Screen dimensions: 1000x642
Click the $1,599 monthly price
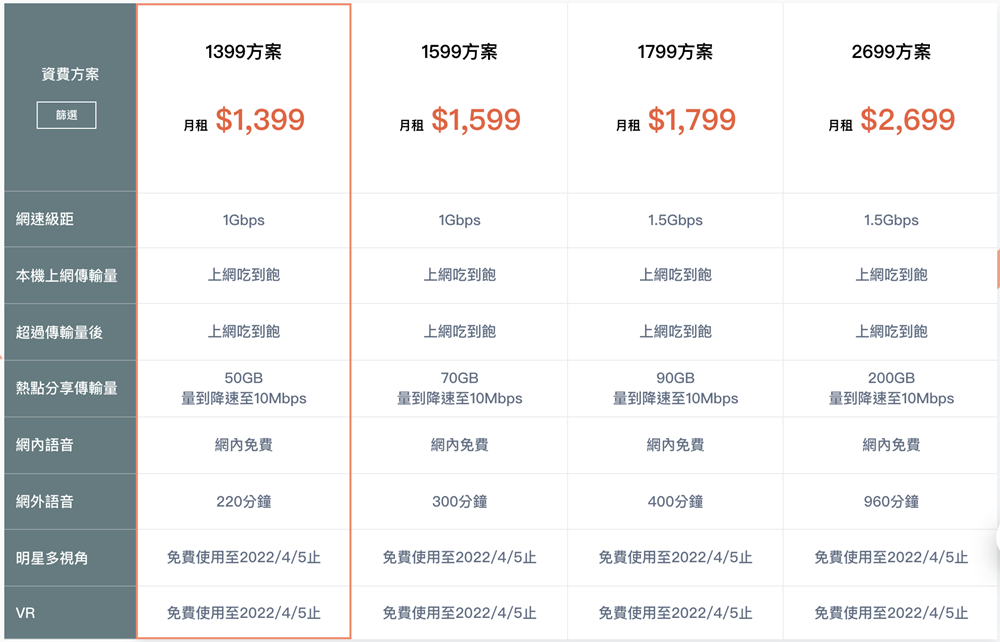[476, 121]
